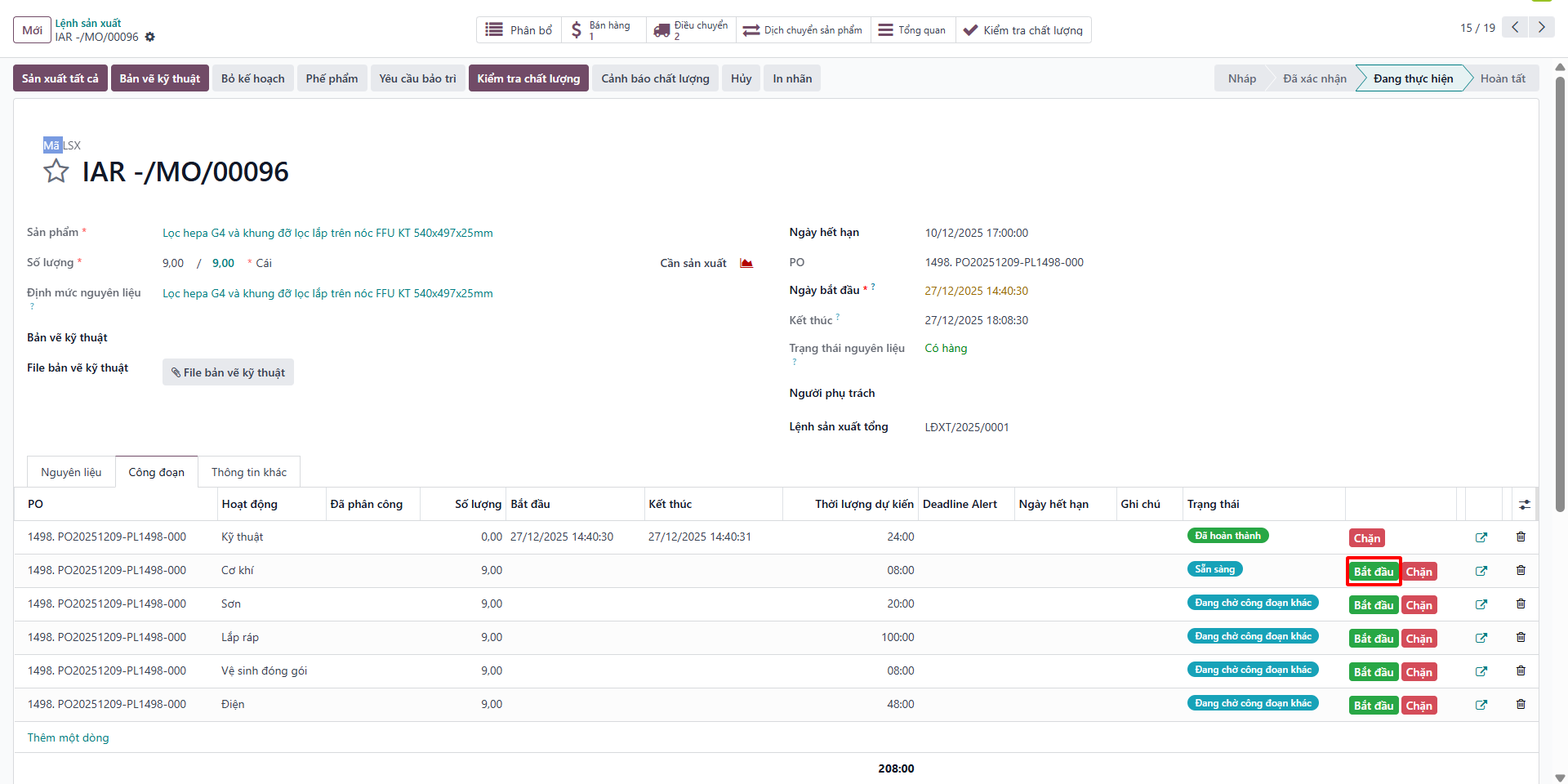Start the Cơ khí work order with Bắt đầu
Screen dimensions: 1568x784
1374,572
